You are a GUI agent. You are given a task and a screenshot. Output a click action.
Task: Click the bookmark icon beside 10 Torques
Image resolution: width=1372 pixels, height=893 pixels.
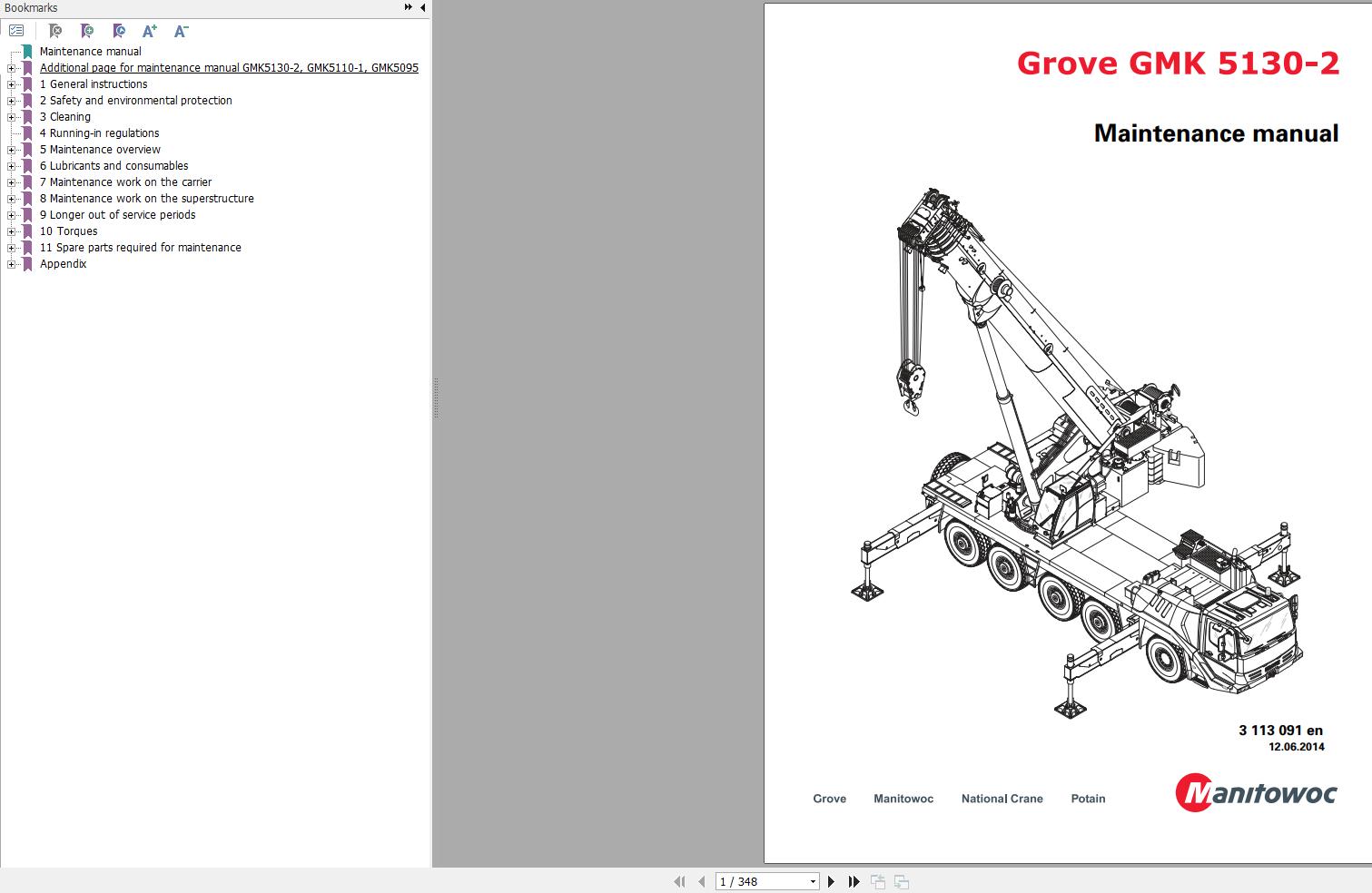click(27, 231)
